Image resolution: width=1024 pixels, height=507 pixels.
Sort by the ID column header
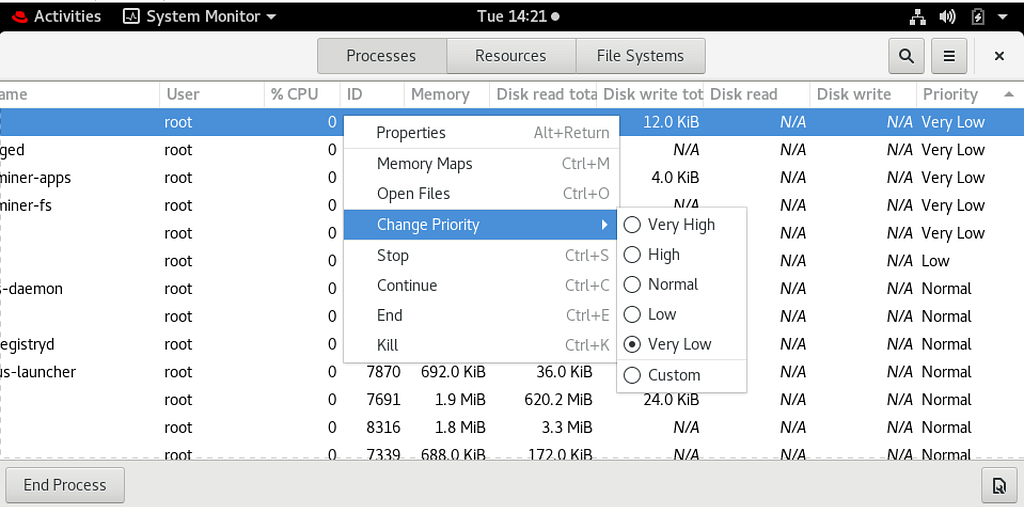click(372, 95)
